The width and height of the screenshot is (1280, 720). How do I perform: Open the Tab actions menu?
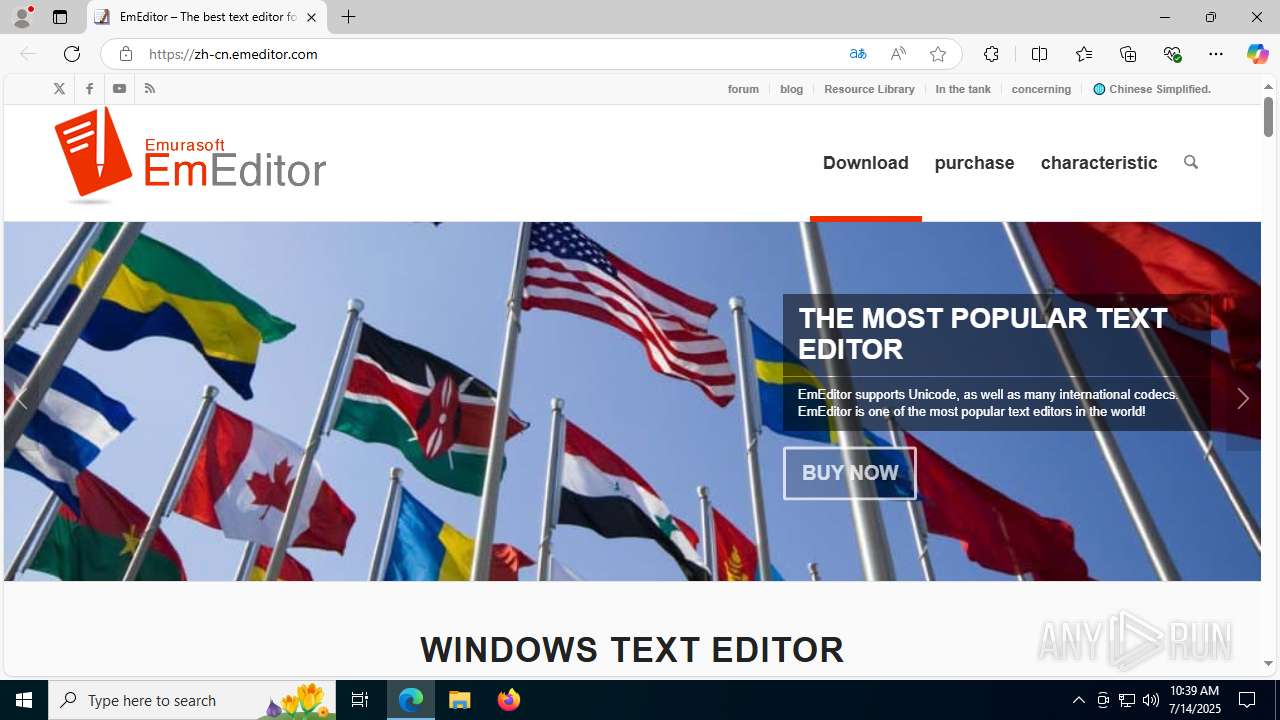click(x=60, y=17)
